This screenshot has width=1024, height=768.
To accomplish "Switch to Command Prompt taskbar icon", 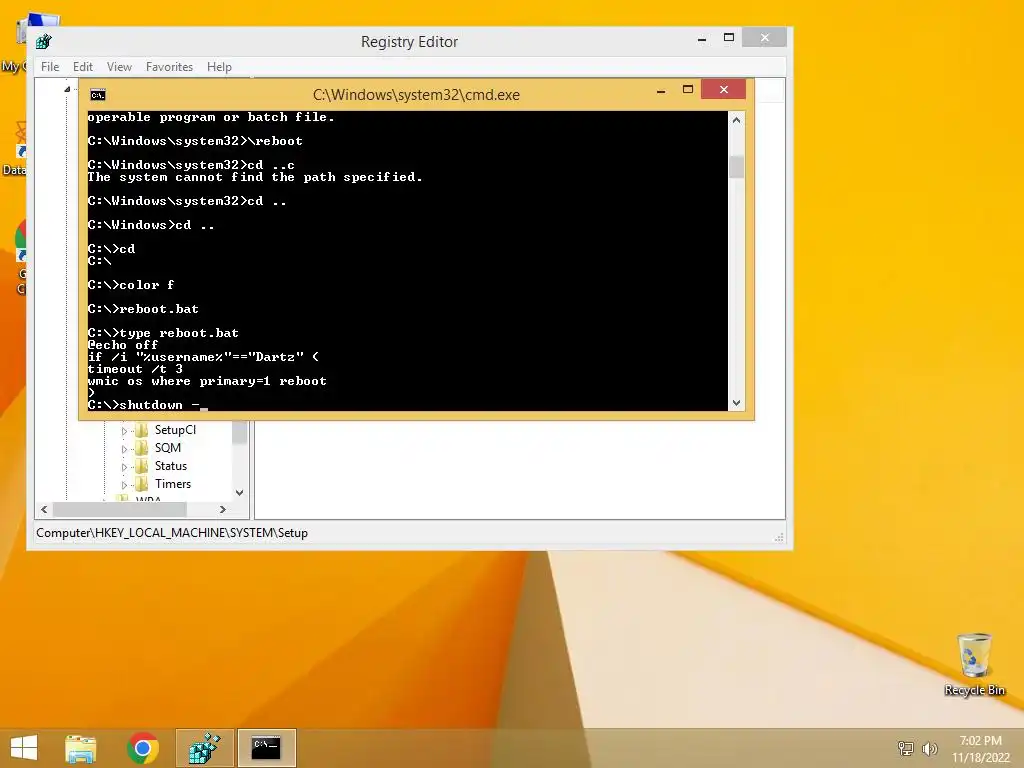I will pyautogui.click(x=266, y=748).
